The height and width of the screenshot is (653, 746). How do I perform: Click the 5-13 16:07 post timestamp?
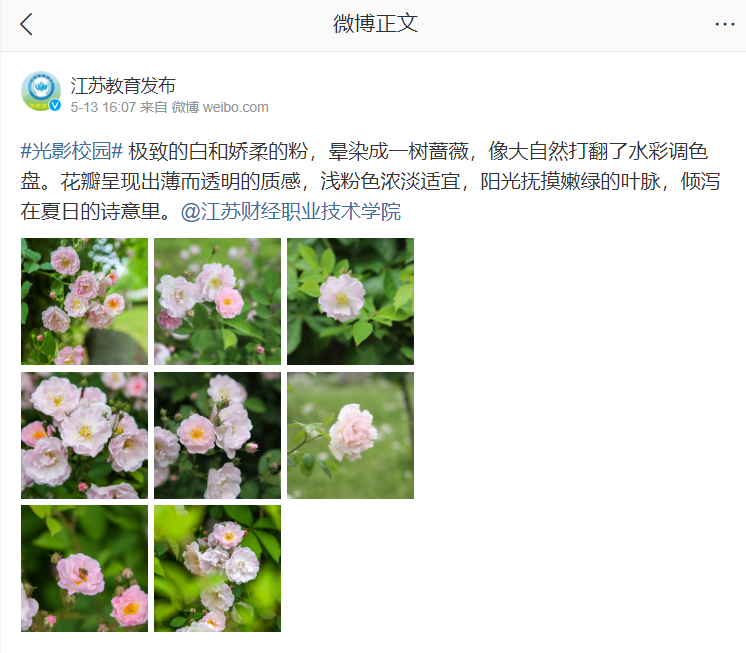[103, 107]
